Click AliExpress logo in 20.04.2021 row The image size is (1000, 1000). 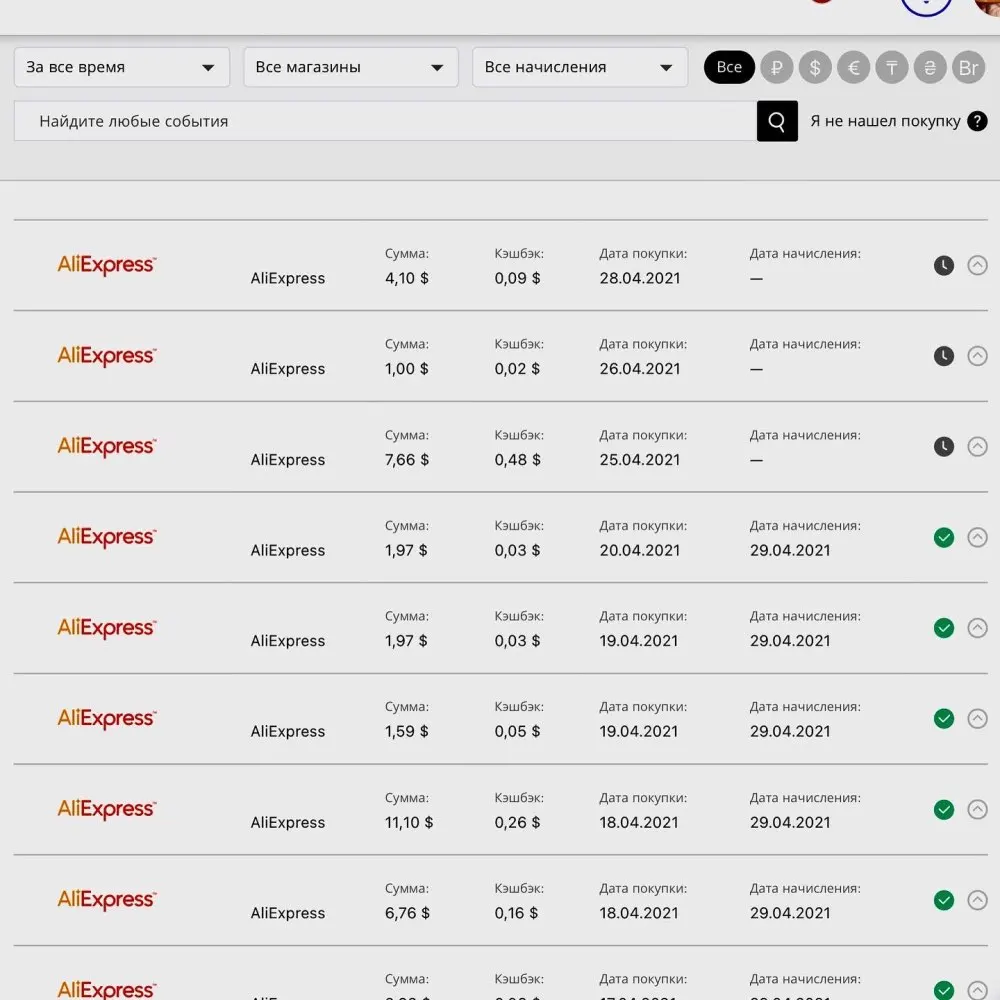(107, 537)
